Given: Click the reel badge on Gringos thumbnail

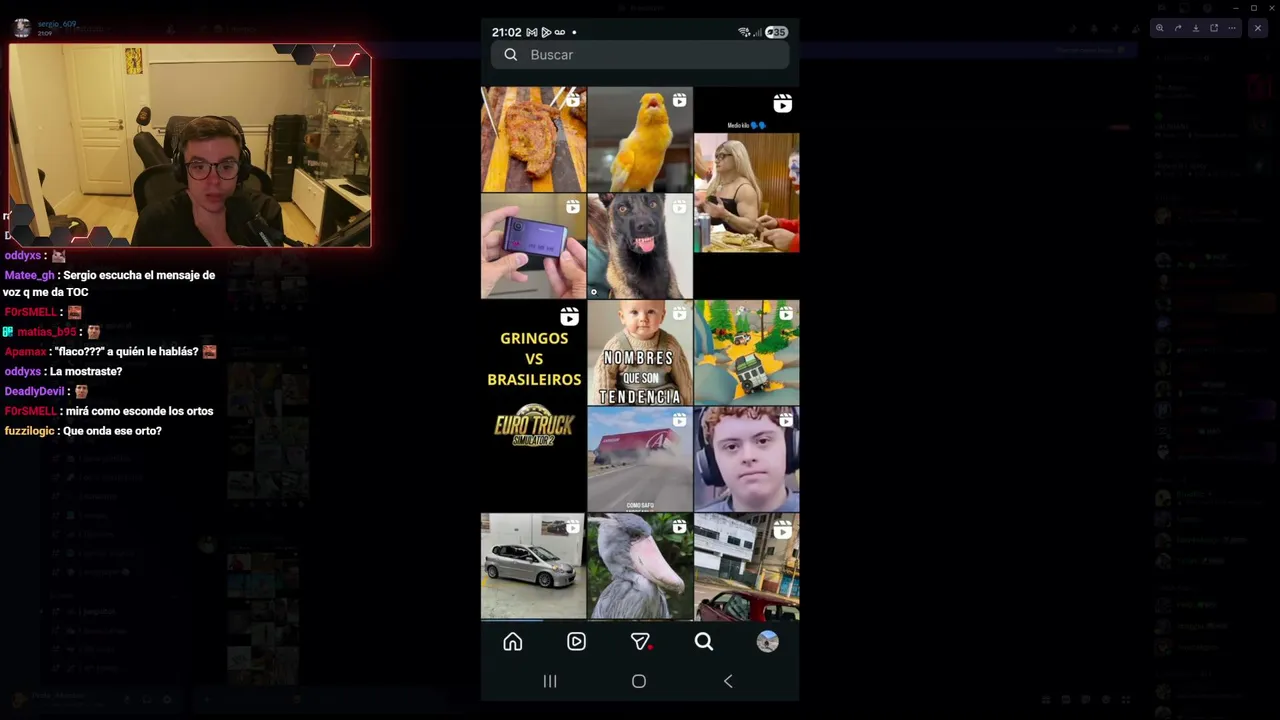Looking at the screenshot, I should click(x=569, y=317).
